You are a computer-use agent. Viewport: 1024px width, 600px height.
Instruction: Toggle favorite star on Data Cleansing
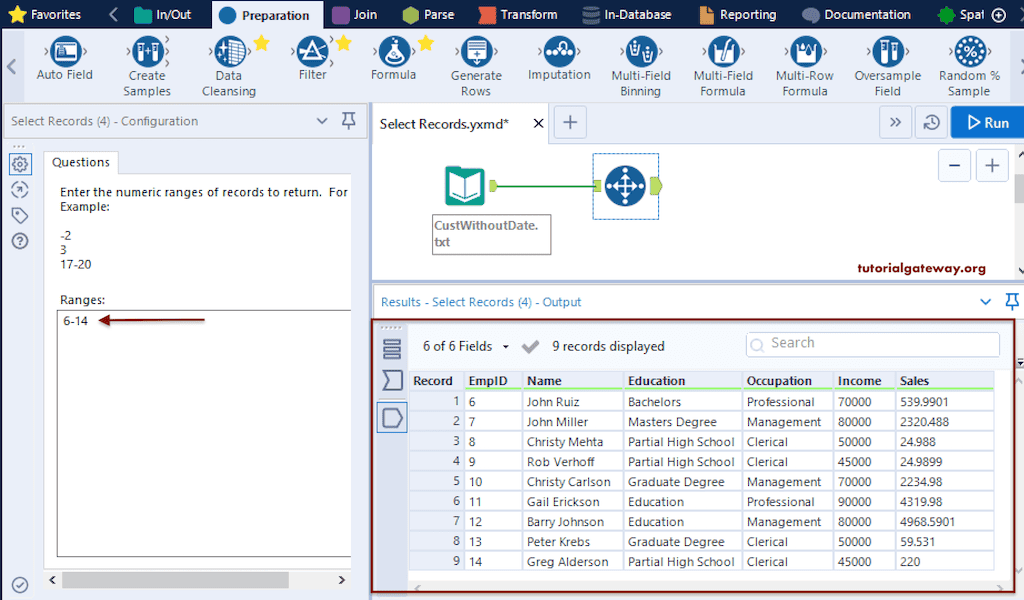[x=261, y=43]
